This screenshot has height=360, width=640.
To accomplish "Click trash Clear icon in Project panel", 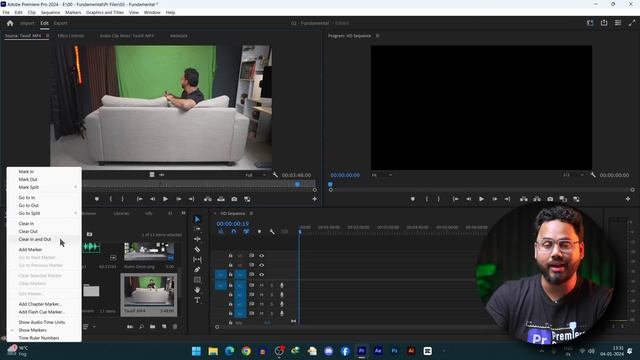I will [x=175, y=327].
